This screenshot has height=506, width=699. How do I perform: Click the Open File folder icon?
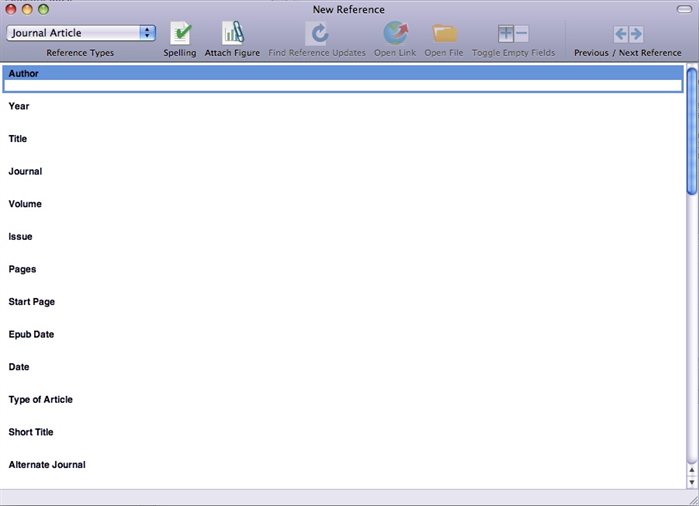444,33
